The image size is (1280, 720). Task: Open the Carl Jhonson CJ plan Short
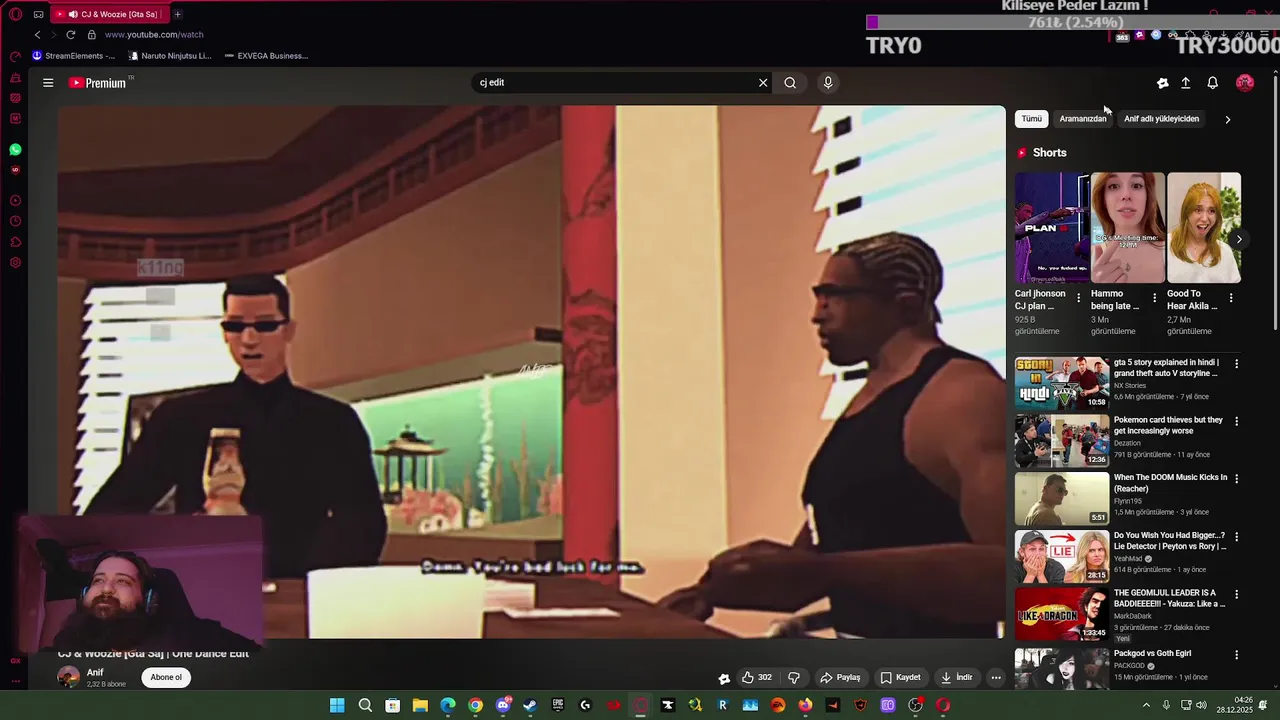tap(1051, 228)
